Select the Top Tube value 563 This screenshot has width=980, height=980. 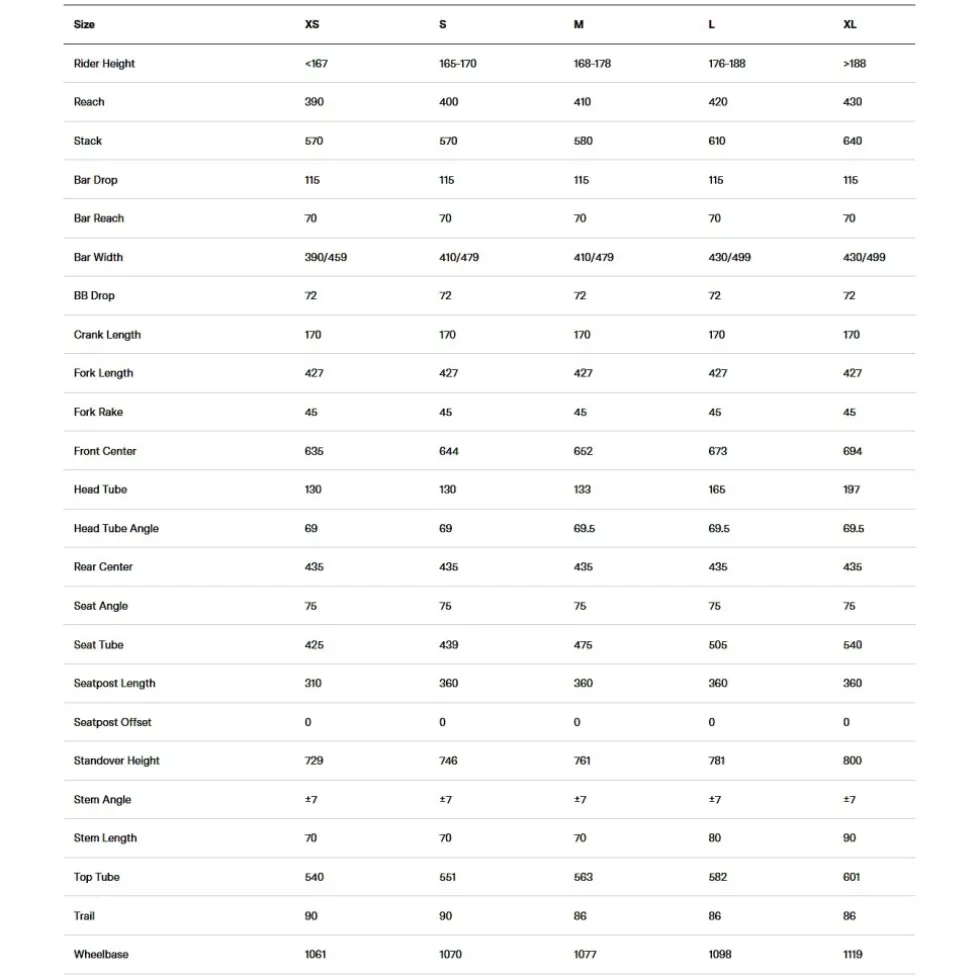tap(583, 877)
